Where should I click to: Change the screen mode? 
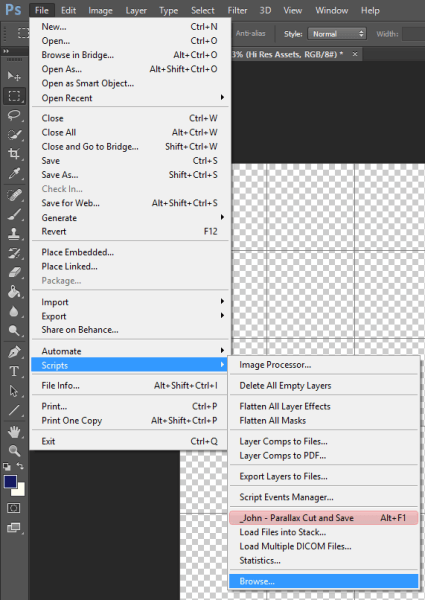click(14, 528)
